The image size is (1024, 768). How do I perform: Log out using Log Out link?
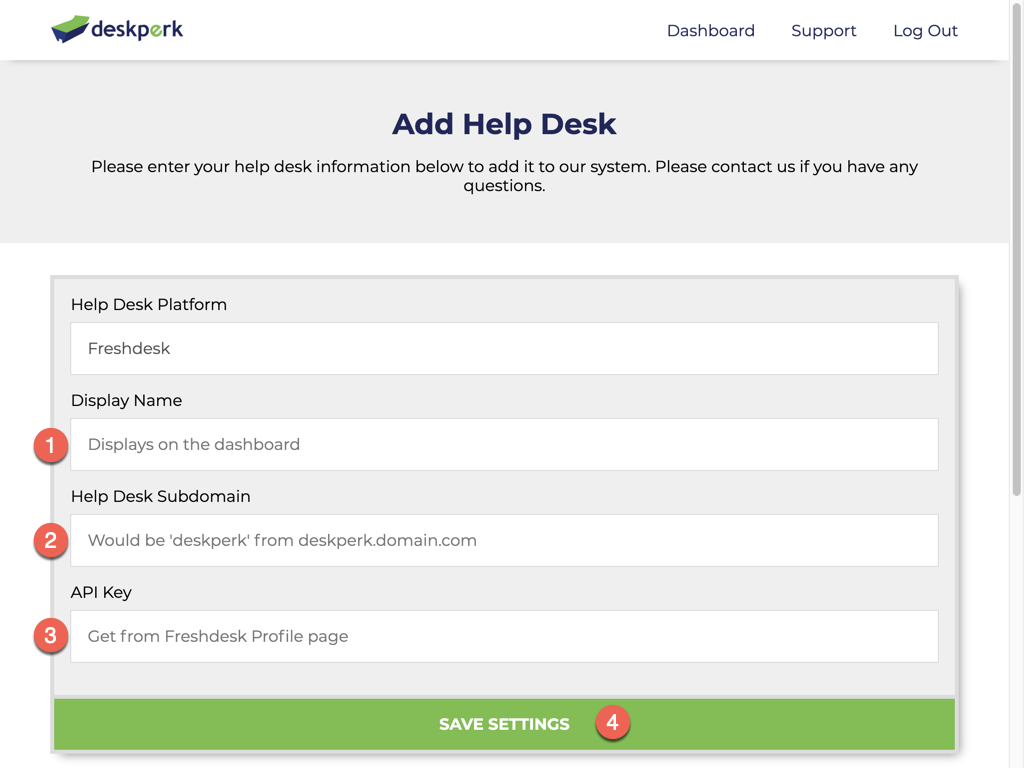click(x=925, y=31)
